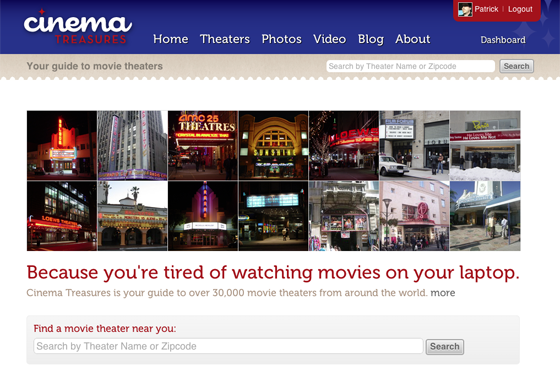Image resolution: width=560 pixels, height=382 pixels.
Task: Open the tall gray skyscraper theater photo
Action: tap(132, 145)
